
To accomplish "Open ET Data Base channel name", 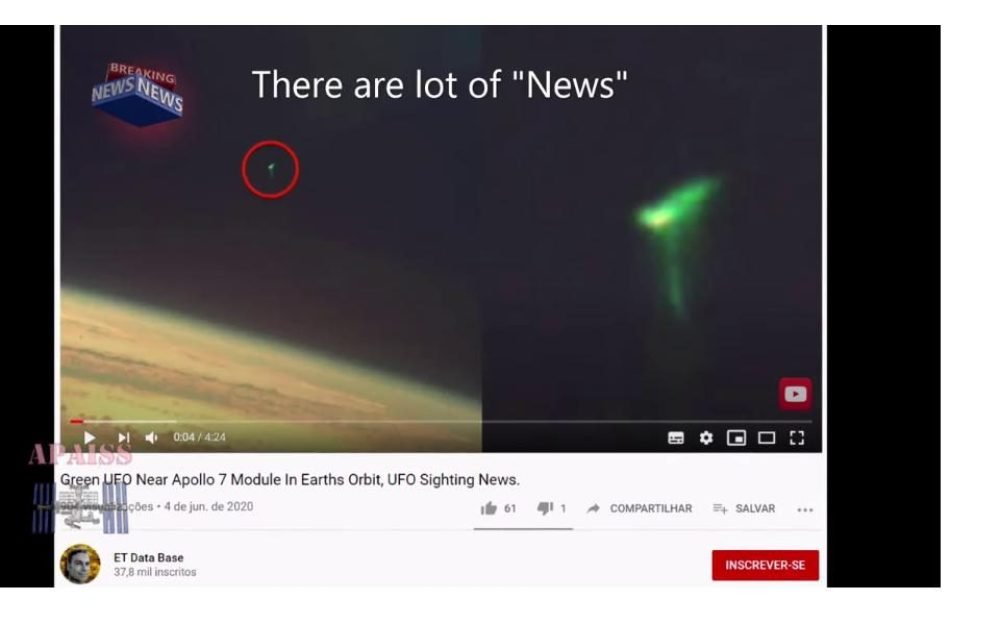I will [x=149, y=557].
